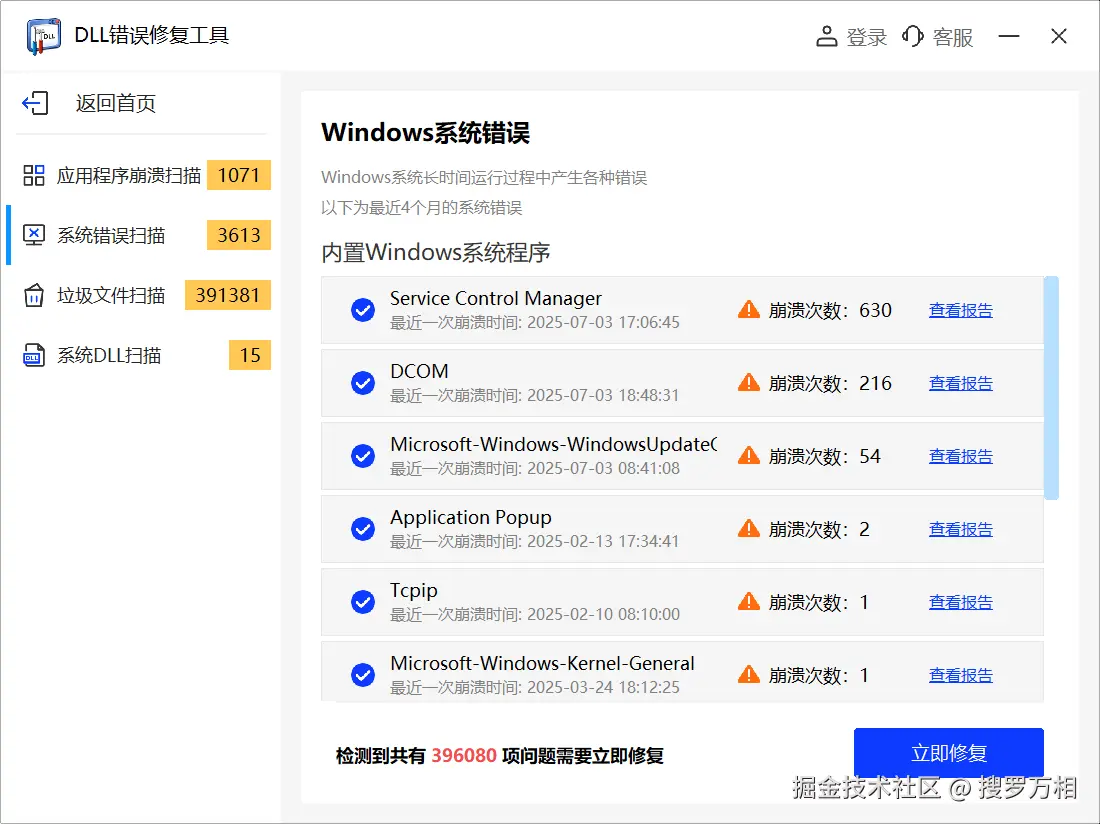Click the system DLL scan file icon
This screenshot has width=1100, height=824.
(34, 356)
